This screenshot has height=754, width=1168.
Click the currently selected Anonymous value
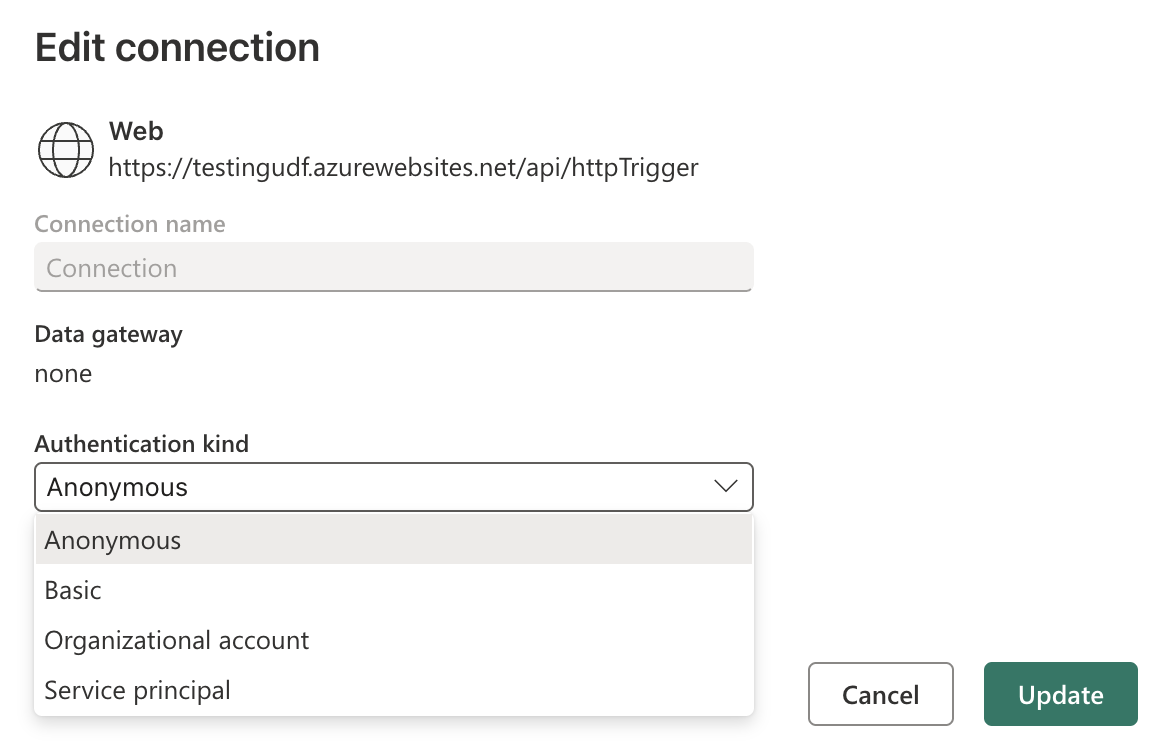(x=116, y=486)
